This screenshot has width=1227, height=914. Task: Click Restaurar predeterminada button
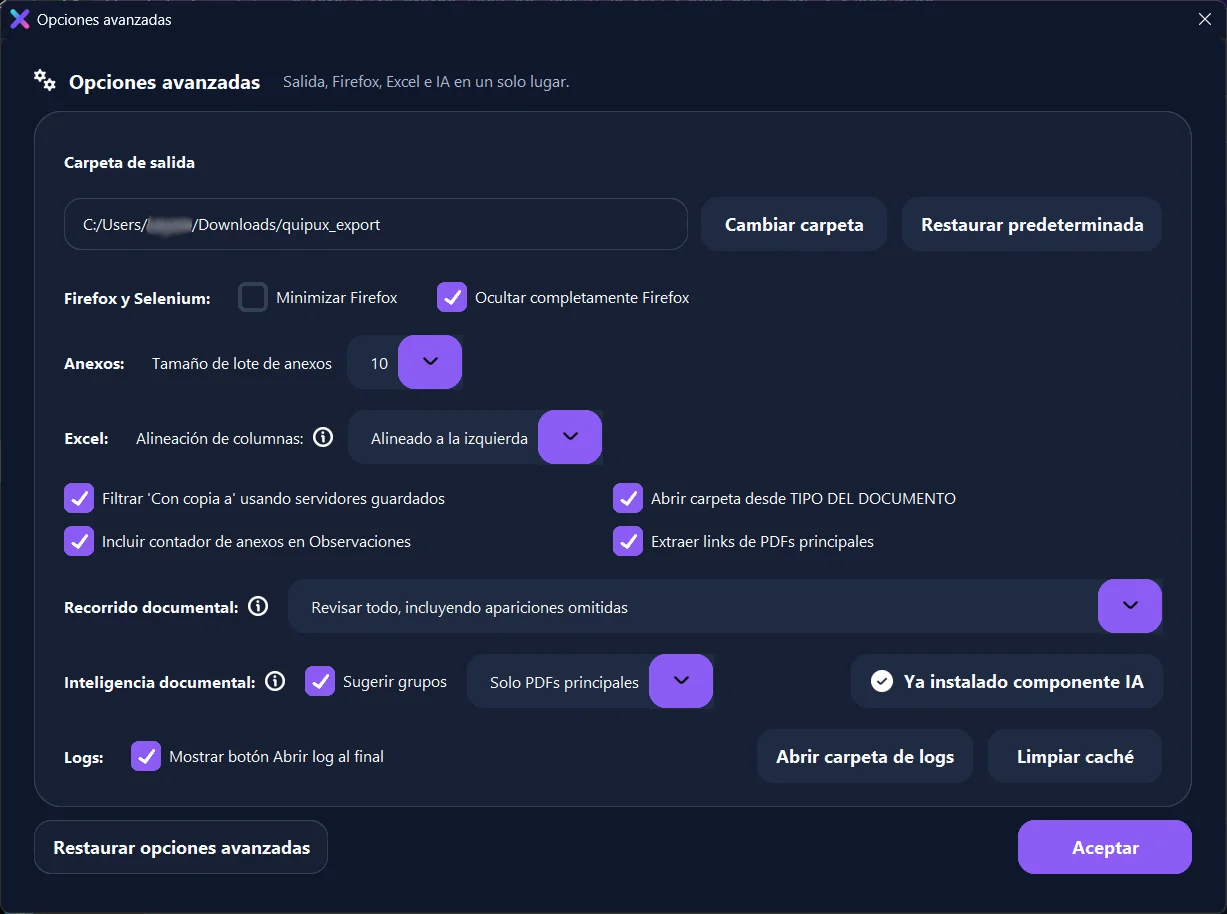(1032, 224)
